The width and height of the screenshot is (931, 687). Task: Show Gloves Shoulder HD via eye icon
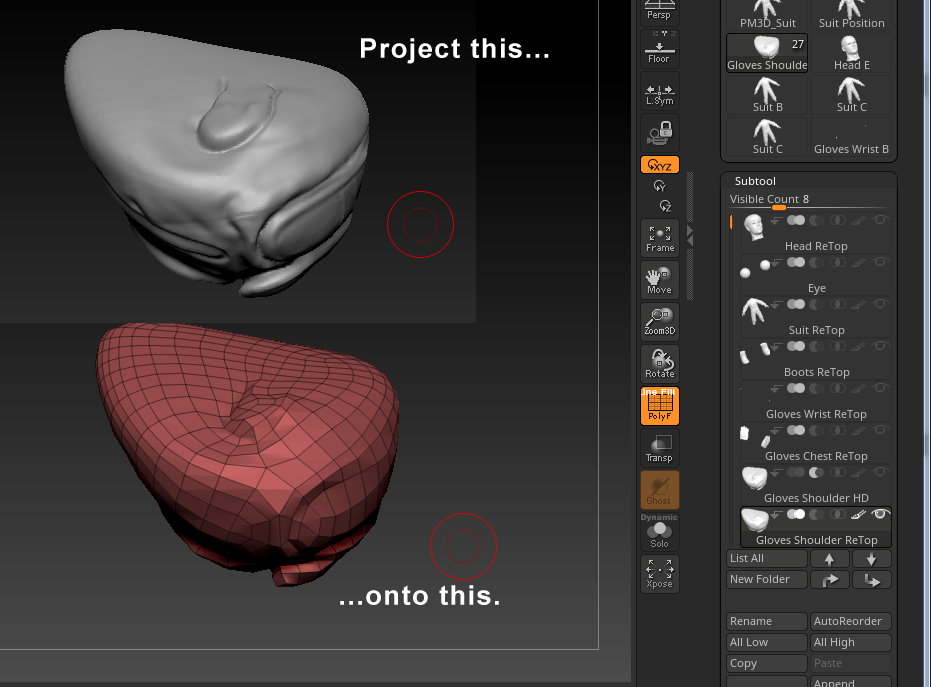pos(880,472)
